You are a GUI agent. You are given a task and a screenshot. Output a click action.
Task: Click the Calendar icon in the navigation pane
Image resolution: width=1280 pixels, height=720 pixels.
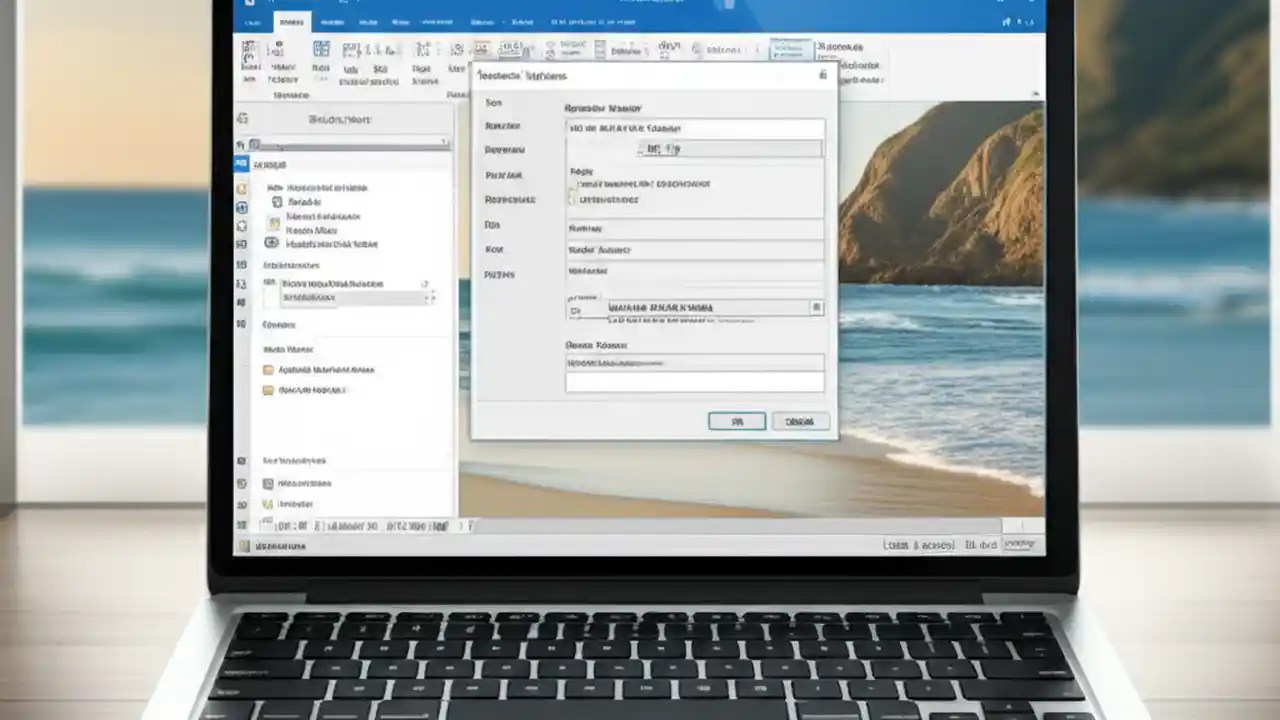241,188
